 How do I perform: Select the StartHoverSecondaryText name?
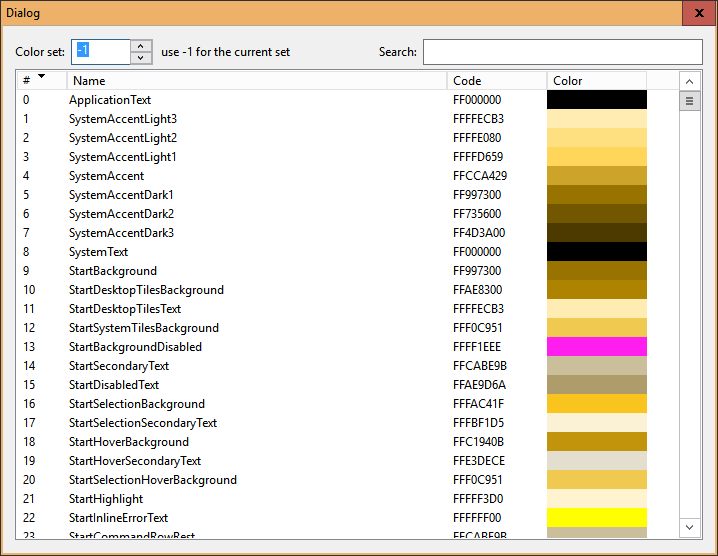click(x=135, y=461)
